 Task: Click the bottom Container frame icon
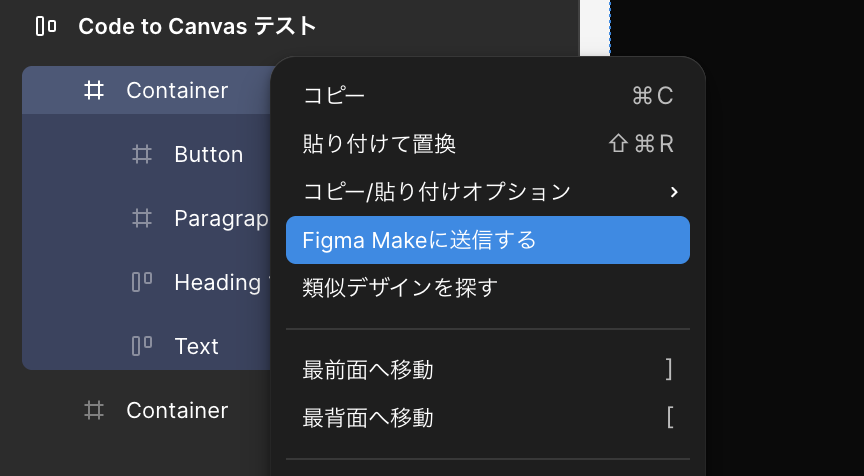click(93, 410)
